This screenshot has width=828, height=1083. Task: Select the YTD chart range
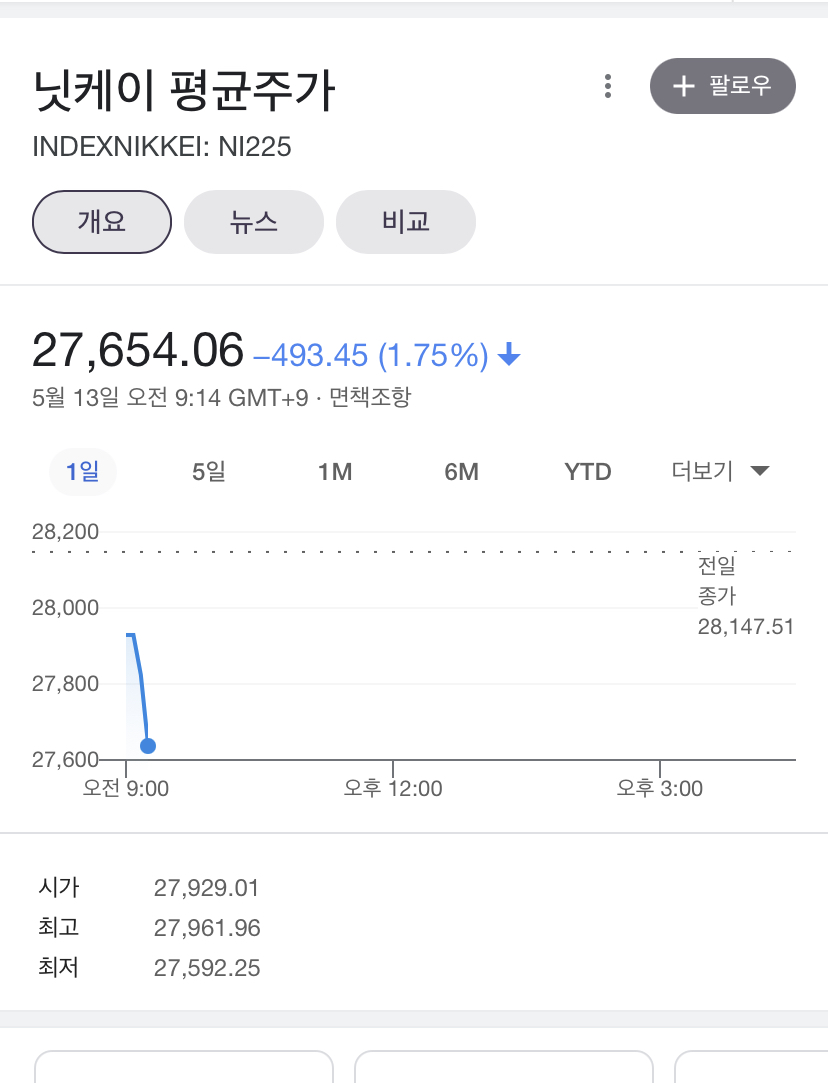coord(588,472)
